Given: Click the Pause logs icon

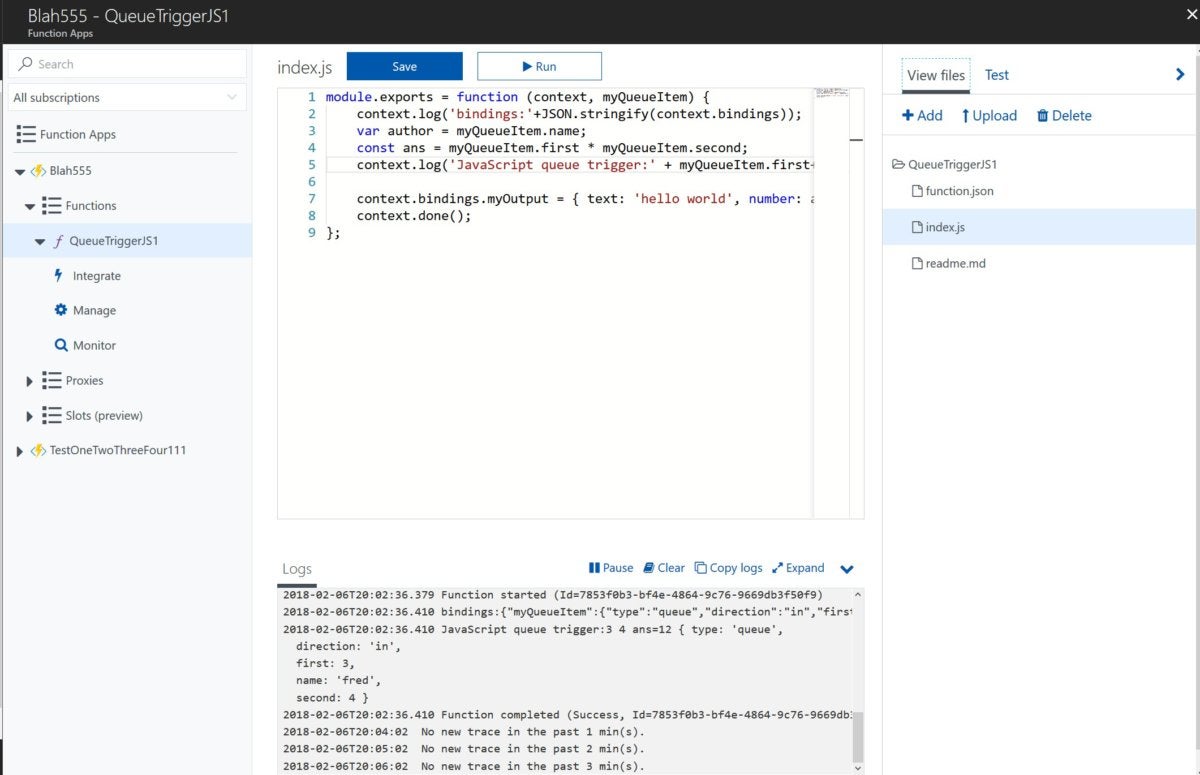Looking at the screenshot, I should [594, 567].
